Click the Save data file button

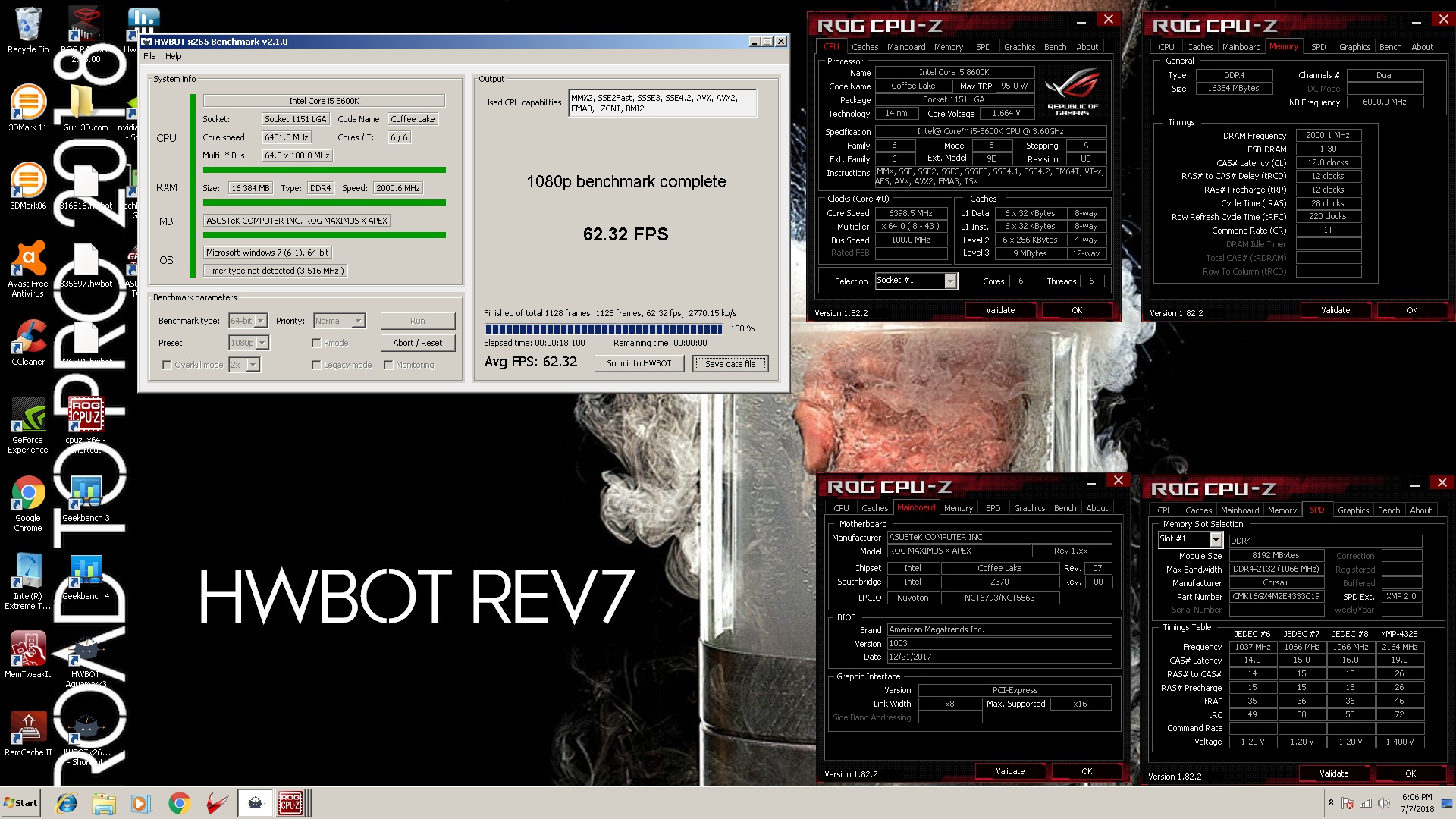[730, 364]
